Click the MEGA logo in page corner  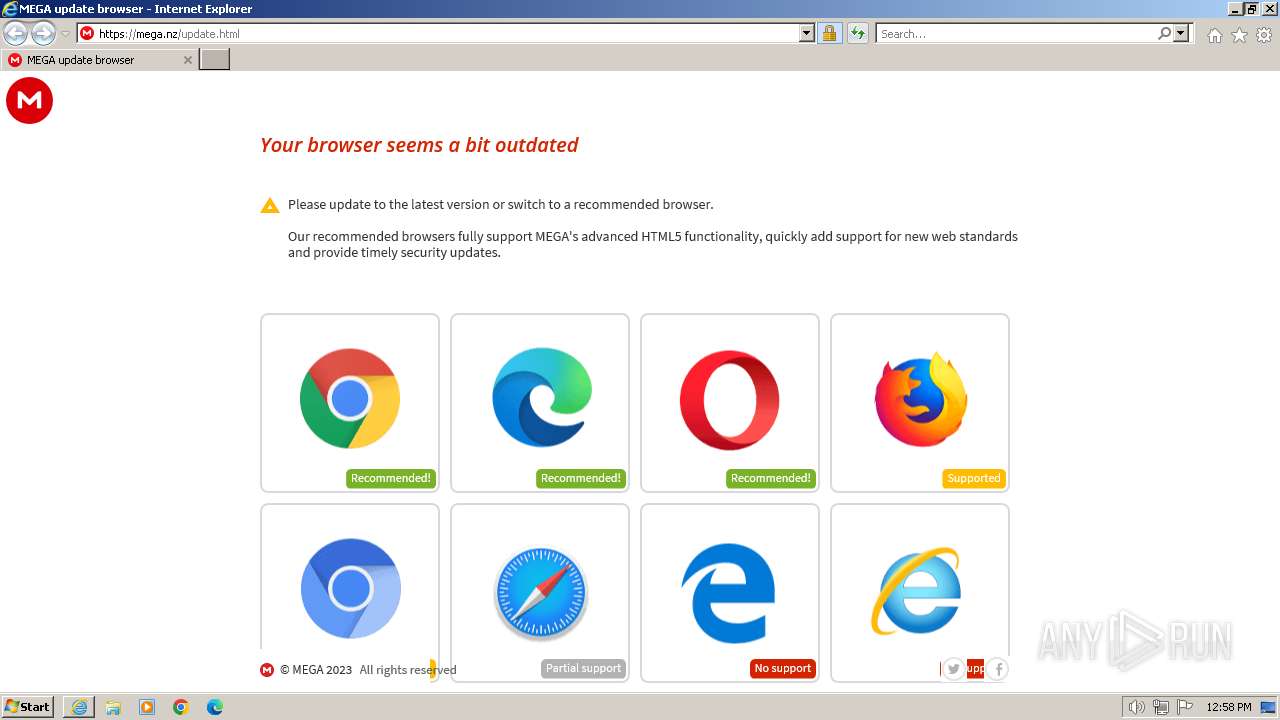pyautogui.click(x=29, y=101)
